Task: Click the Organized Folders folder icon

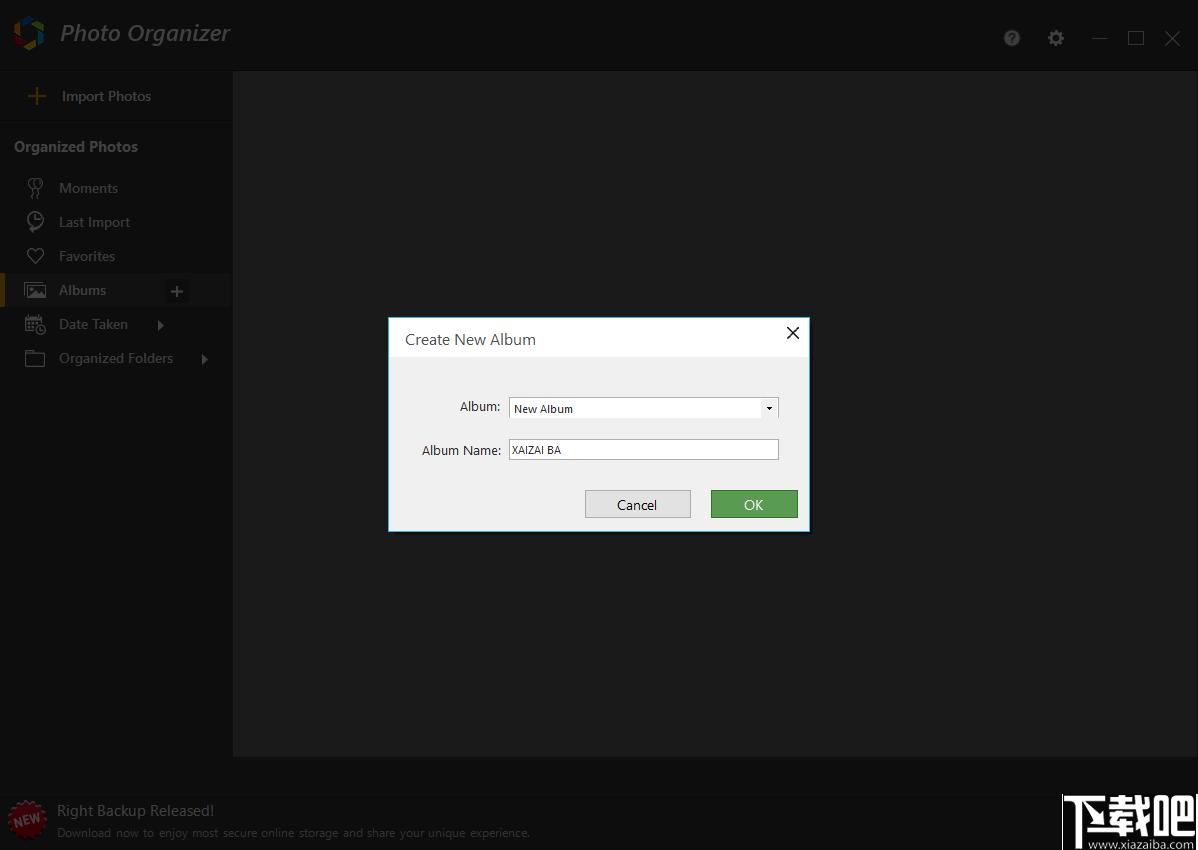Action: (x=35, y=358)
